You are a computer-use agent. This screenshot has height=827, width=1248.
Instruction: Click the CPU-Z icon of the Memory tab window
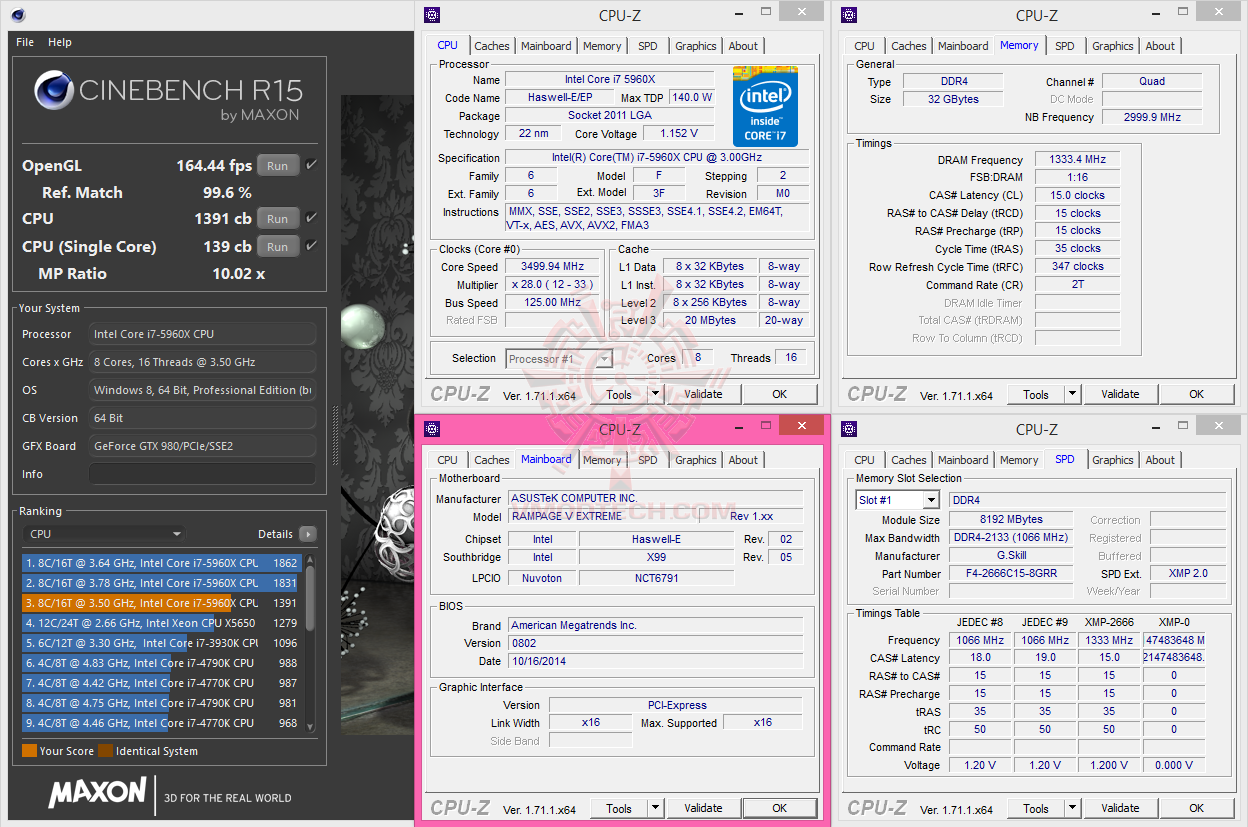click(848, 15)
